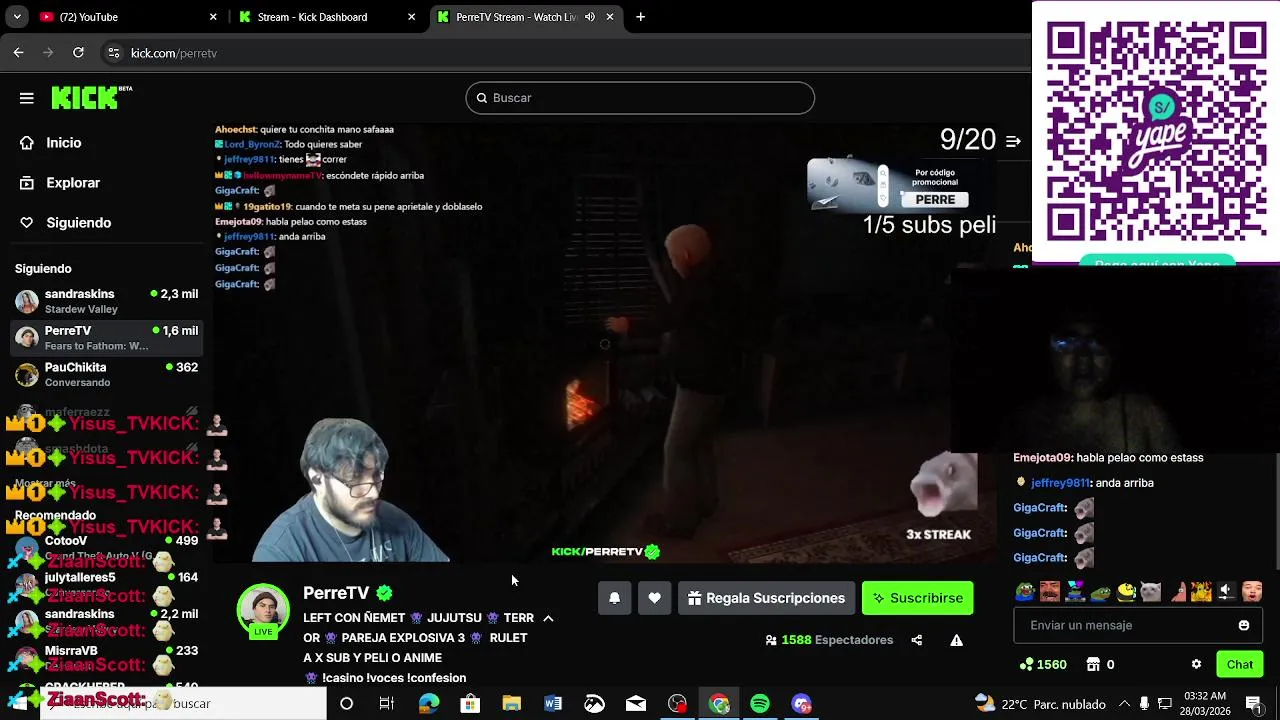Screen dimensions: 1280x720
Task: Click Regala Suscripciones button
Action: click(767, 598)
